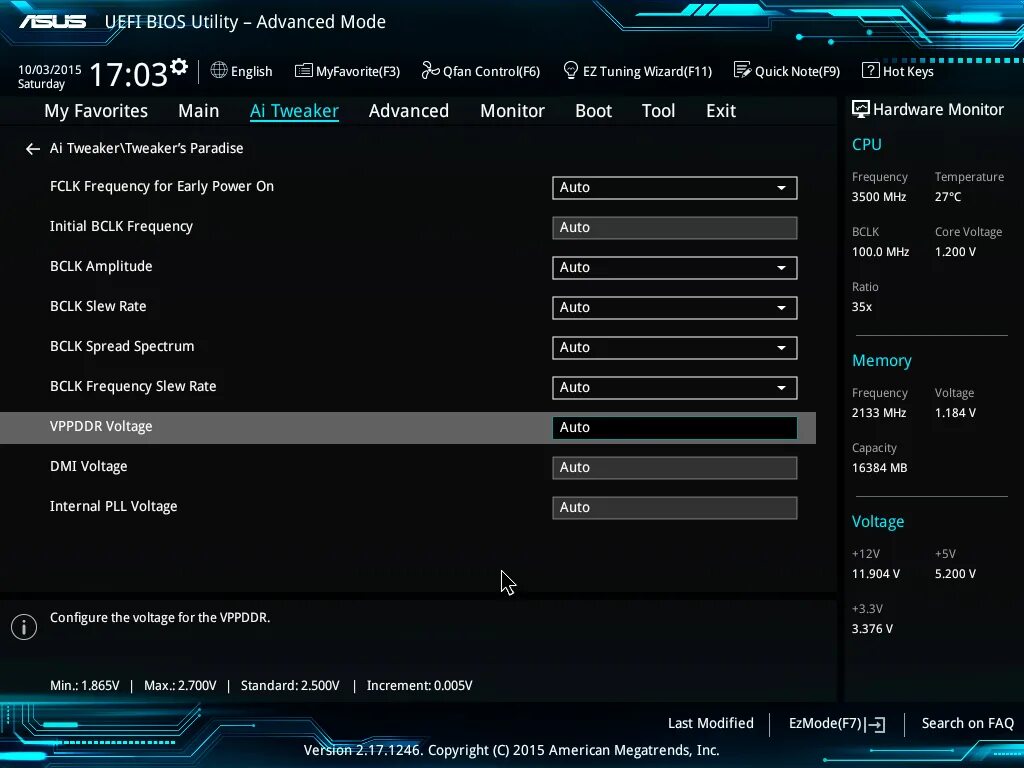Viewport: 1024px width, 768px height.
Task: Show Hot Keys question mark icon
Action: pos(870,70)
